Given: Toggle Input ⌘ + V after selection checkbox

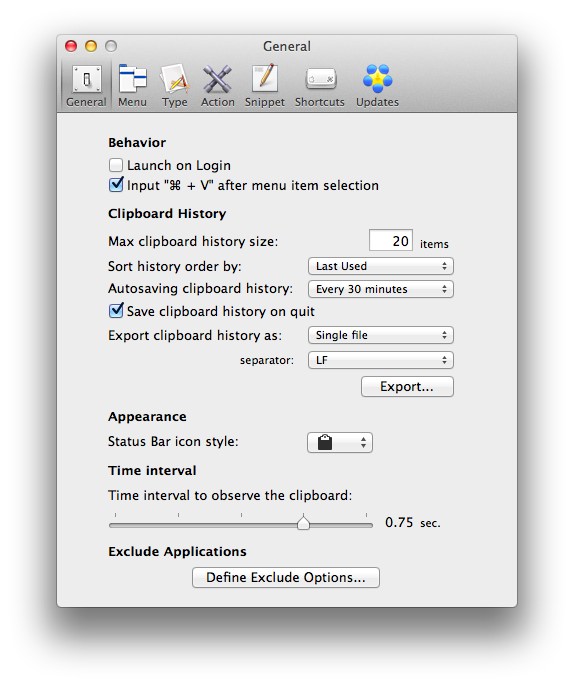Looking at the screenshot, I should 116,185.
